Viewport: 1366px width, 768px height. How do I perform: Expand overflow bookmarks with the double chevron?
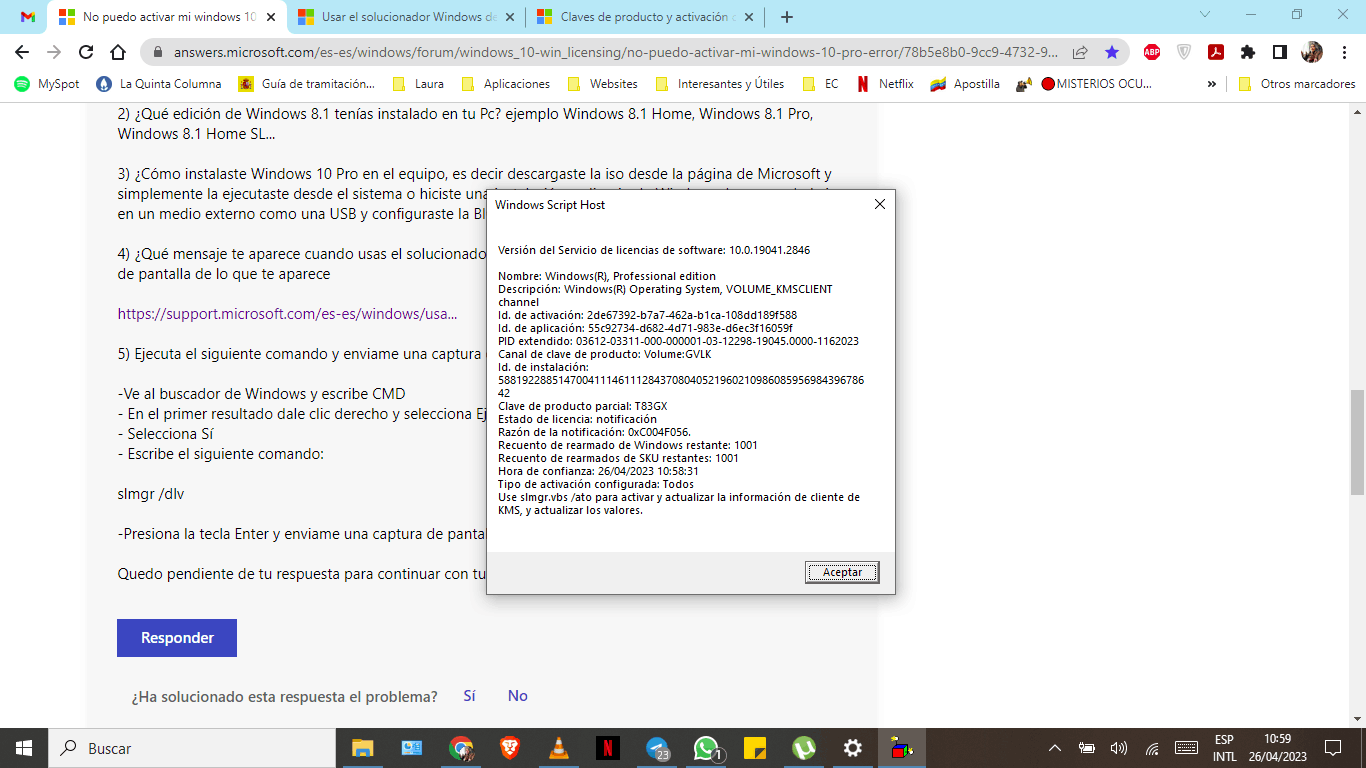1213,84
